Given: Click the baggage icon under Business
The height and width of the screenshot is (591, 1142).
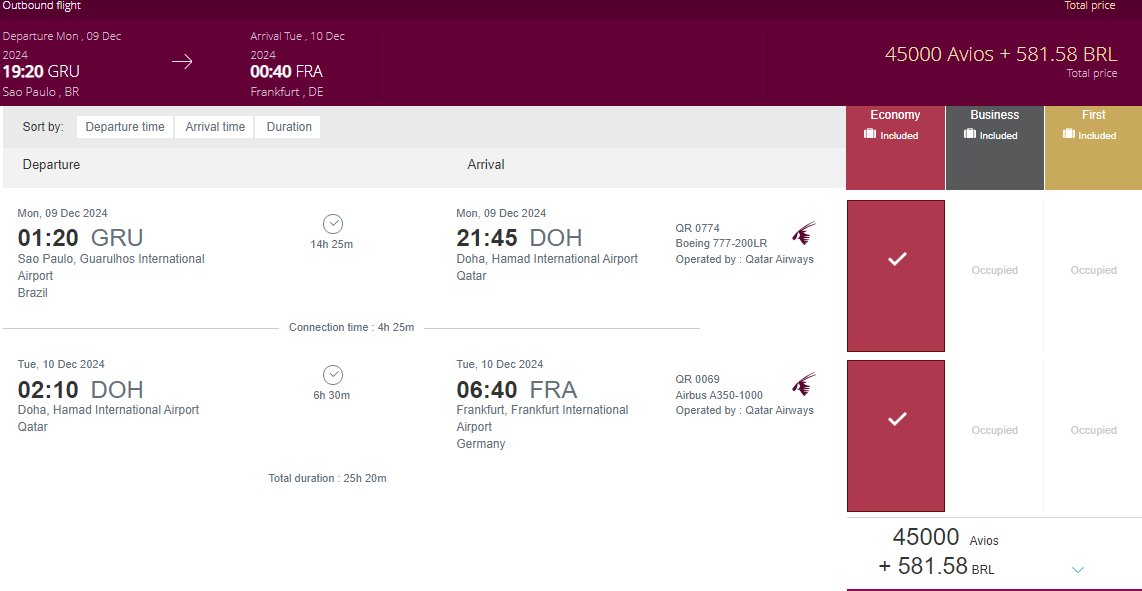Looking at the screenshot, I should click(969, 134).
